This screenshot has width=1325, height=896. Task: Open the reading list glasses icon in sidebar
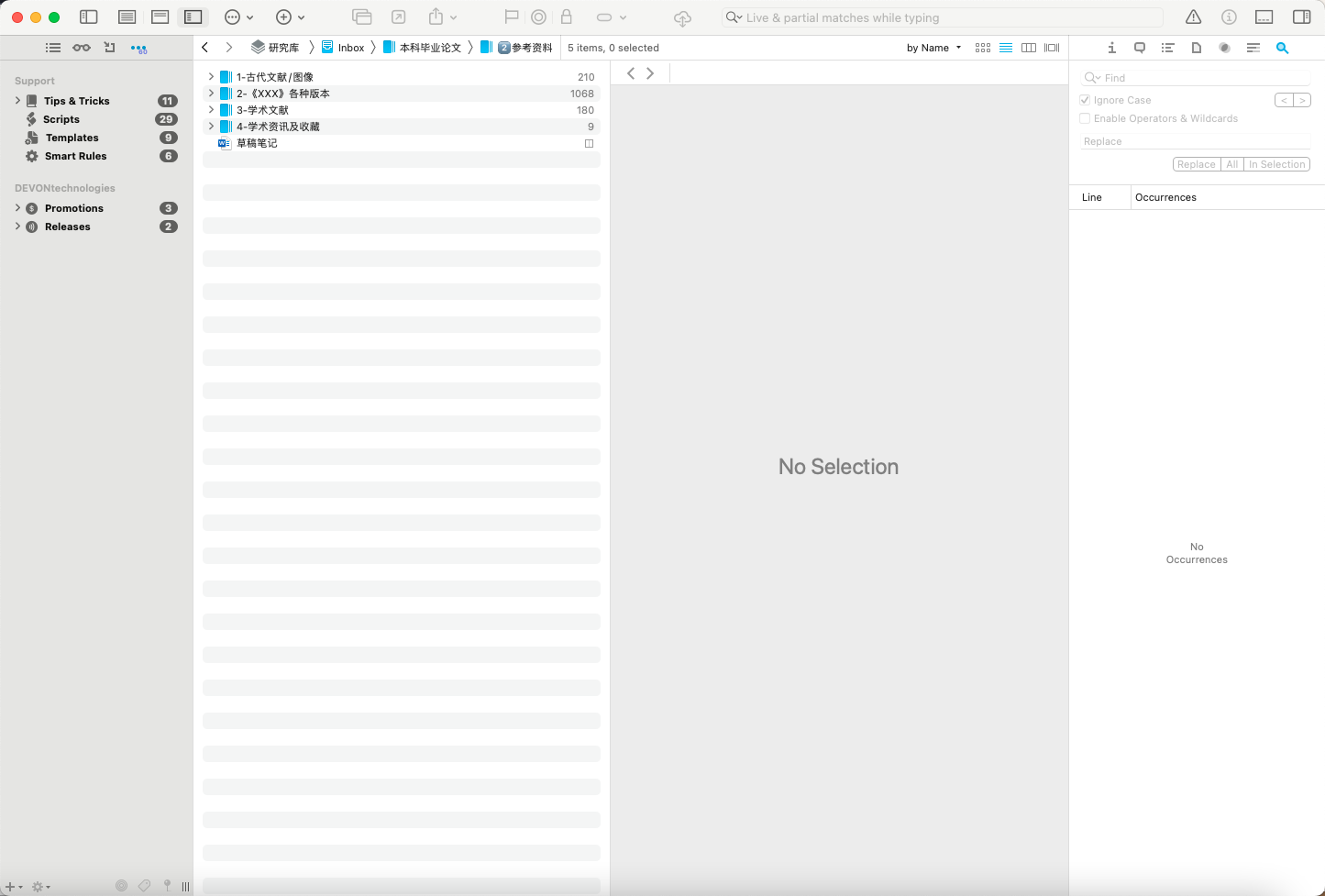[82, 48]
